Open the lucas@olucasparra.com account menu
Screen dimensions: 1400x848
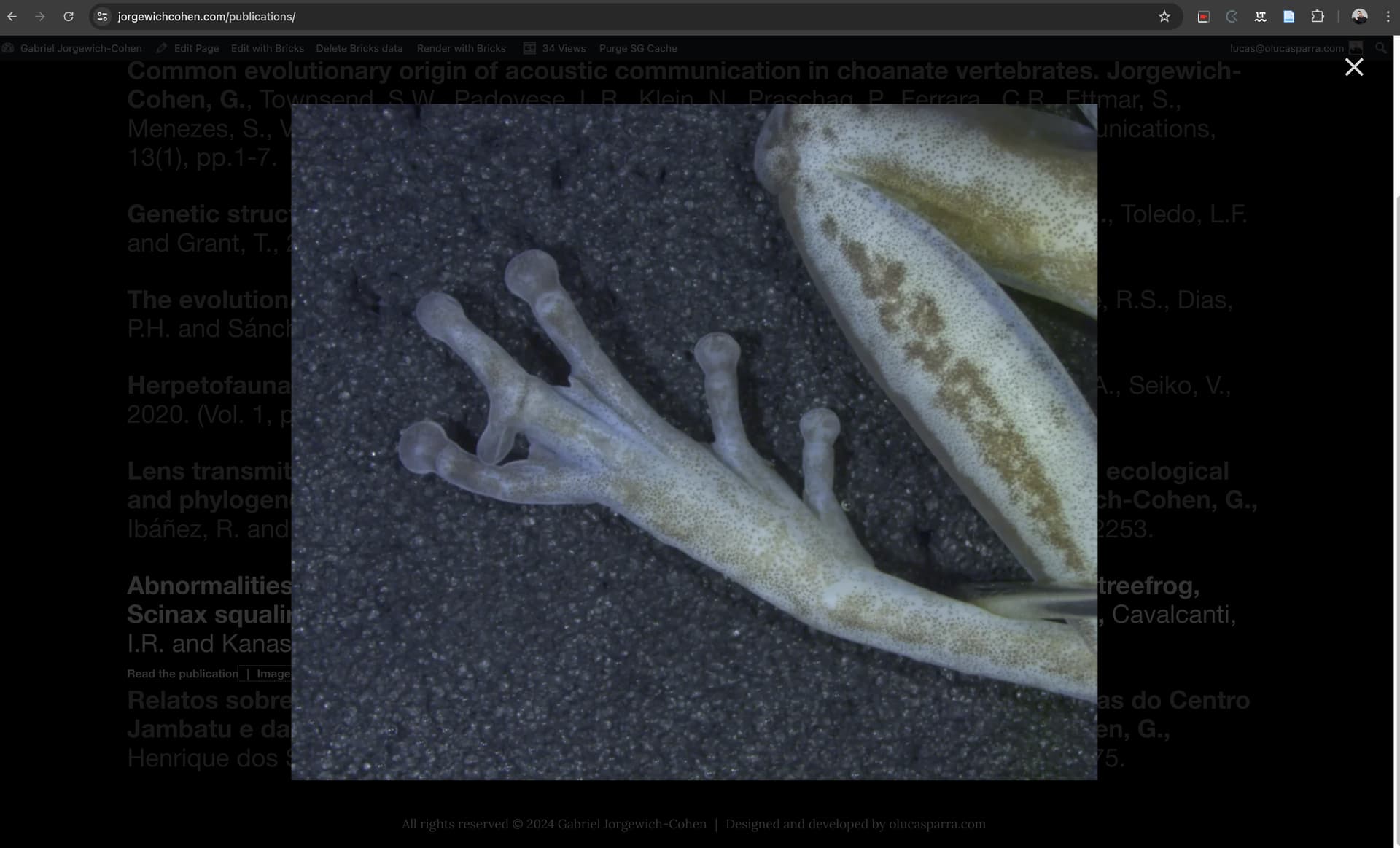tap(1295, 48)
